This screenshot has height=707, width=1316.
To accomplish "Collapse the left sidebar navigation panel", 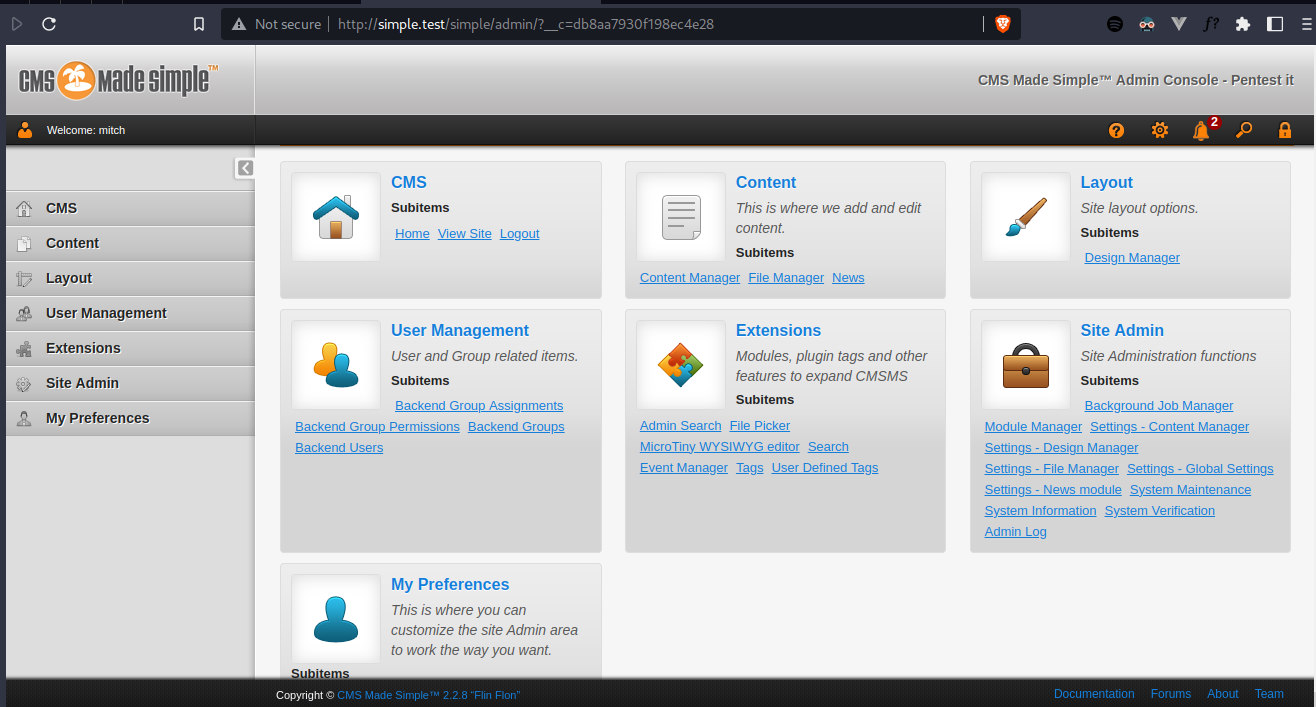I will click(x=245, y=168).
